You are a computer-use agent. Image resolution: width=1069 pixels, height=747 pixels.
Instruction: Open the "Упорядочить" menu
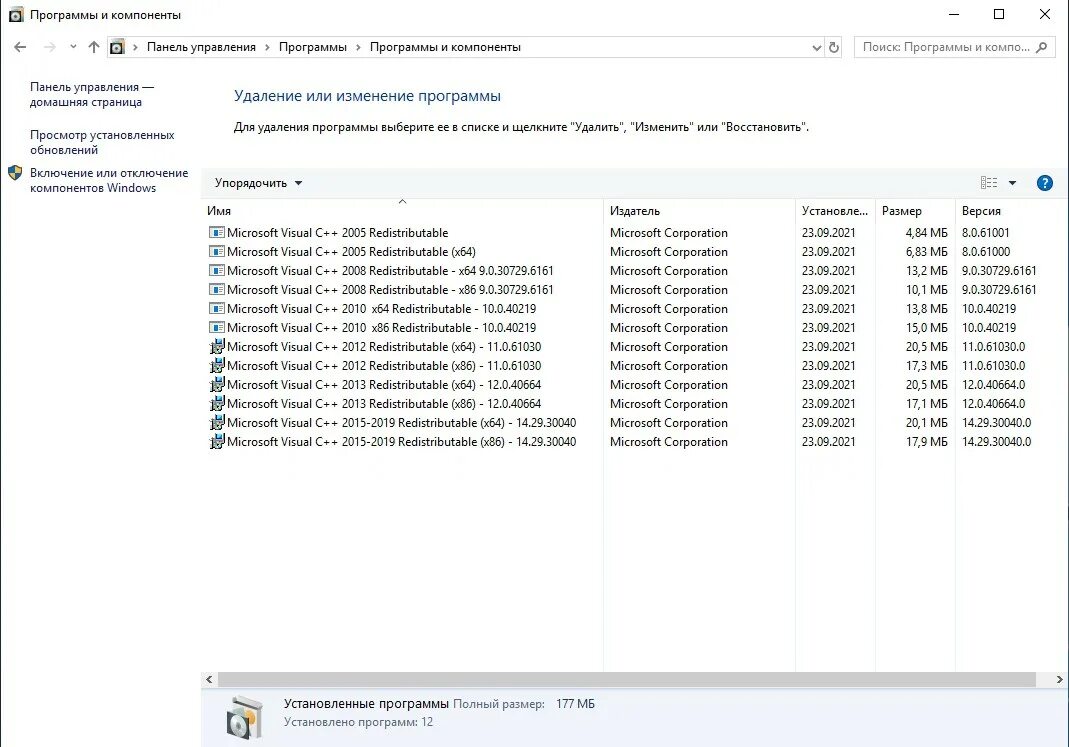point(258,183)
